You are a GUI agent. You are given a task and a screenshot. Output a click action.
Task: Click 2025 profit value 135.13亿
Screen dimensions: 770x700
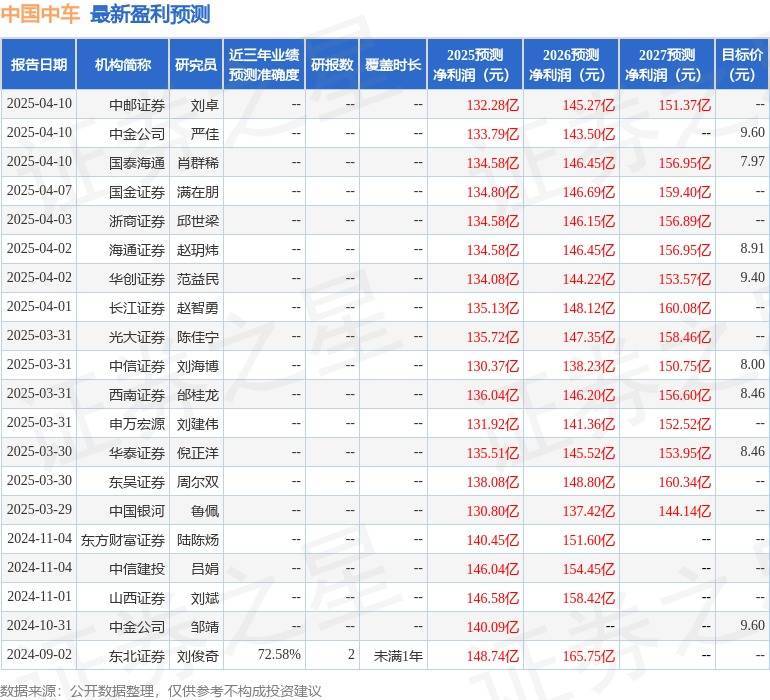tap(493, 308)
